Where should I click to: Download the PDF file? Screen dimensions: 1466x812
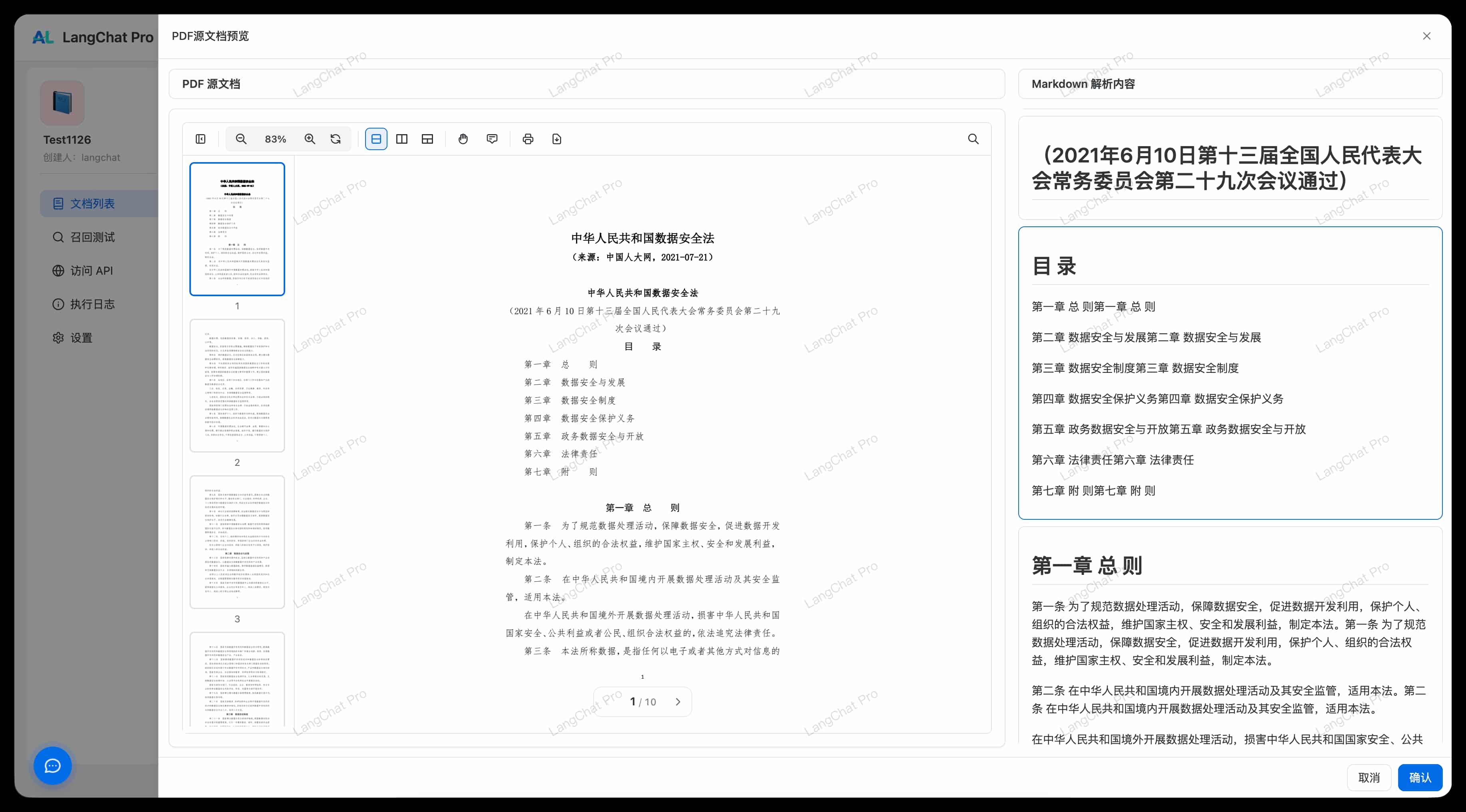(556, 139)
